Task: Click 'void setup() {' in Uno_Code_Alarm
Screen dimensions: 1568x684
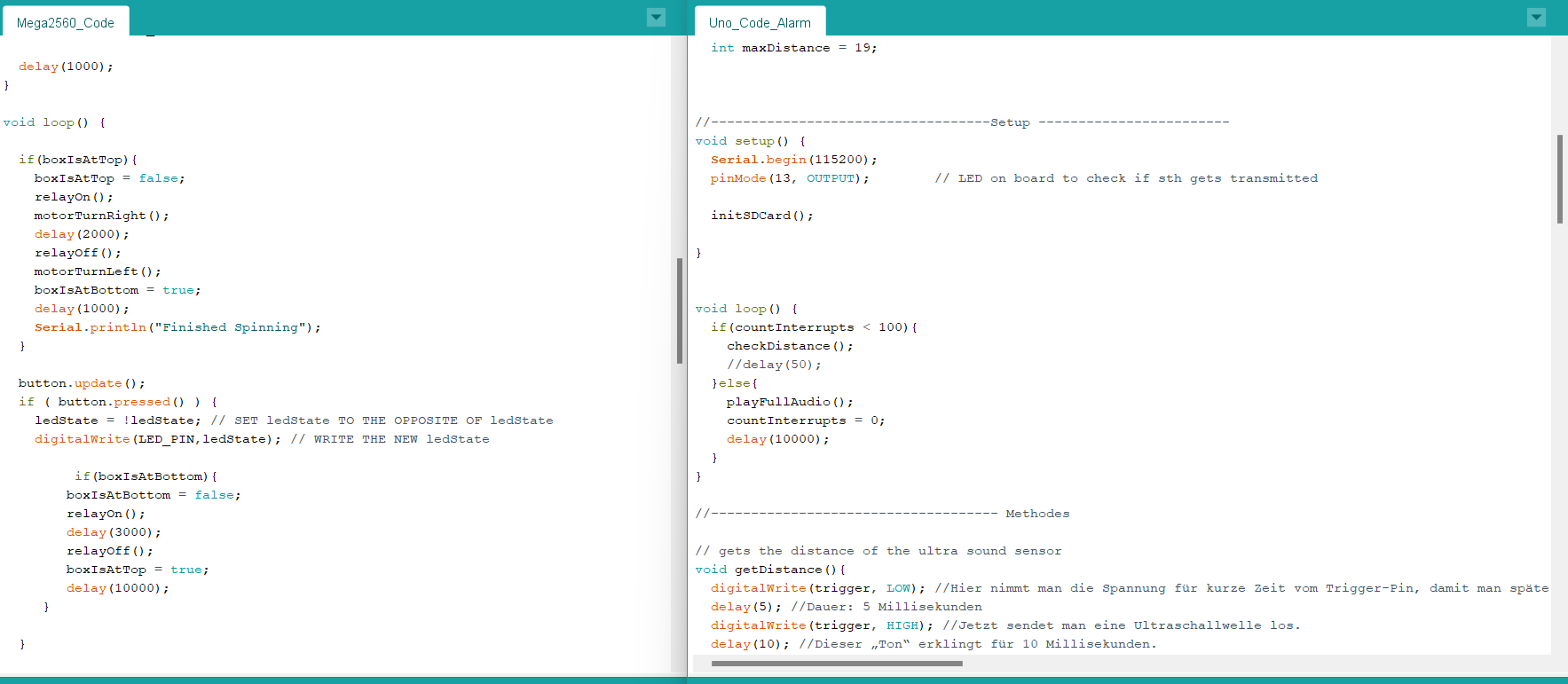Action: click(x=750, y=141)
